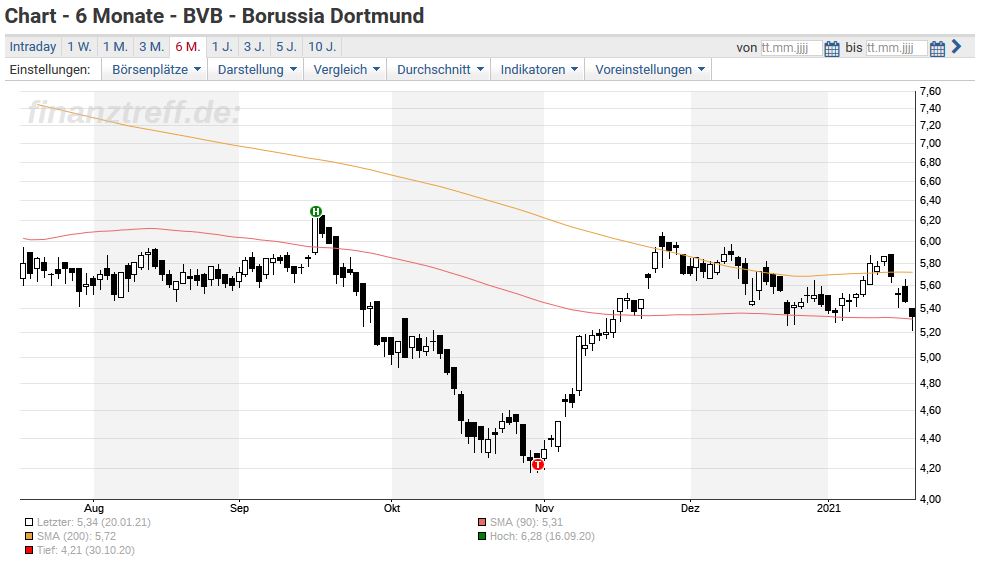Click the '2021' x-axis label
Viewport: 983px width, 568px height.
tap(829, 508)
